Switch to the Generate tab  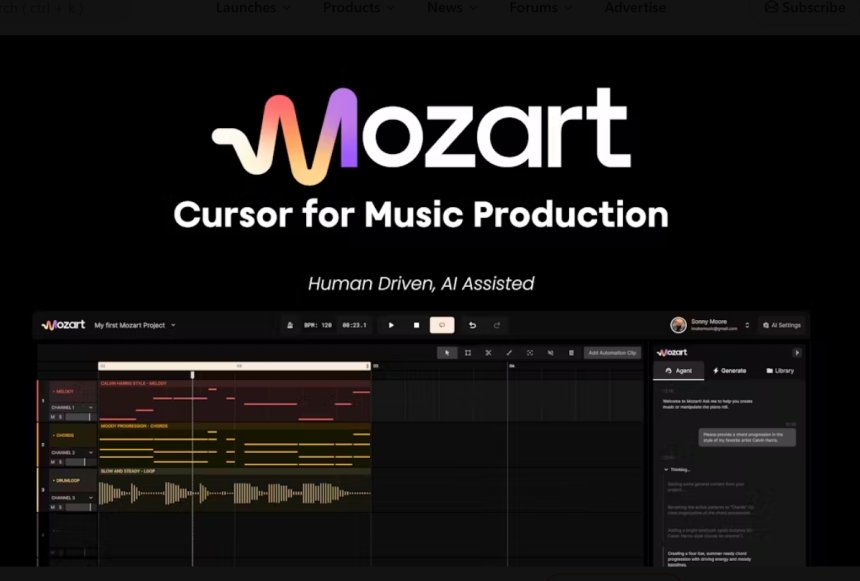click(x=729, y=371)
